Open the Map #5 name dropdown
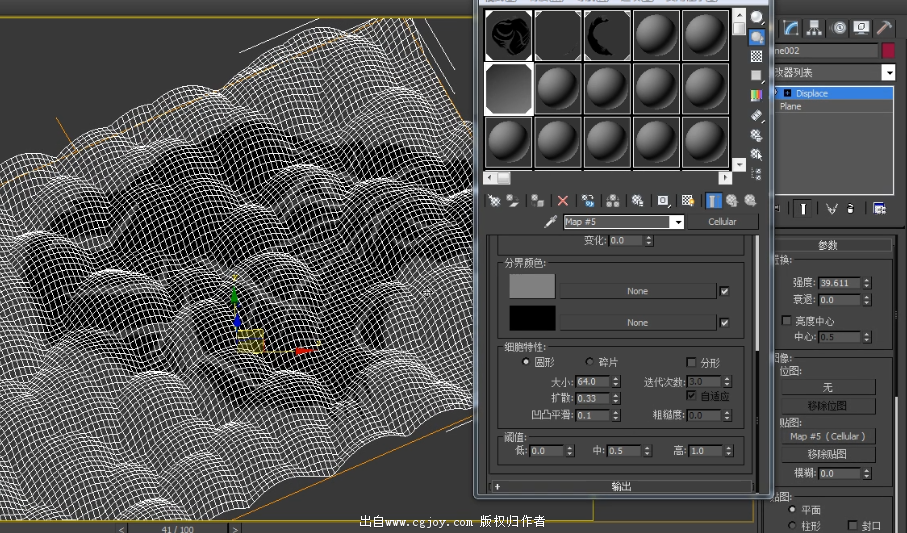 point(677,222)
